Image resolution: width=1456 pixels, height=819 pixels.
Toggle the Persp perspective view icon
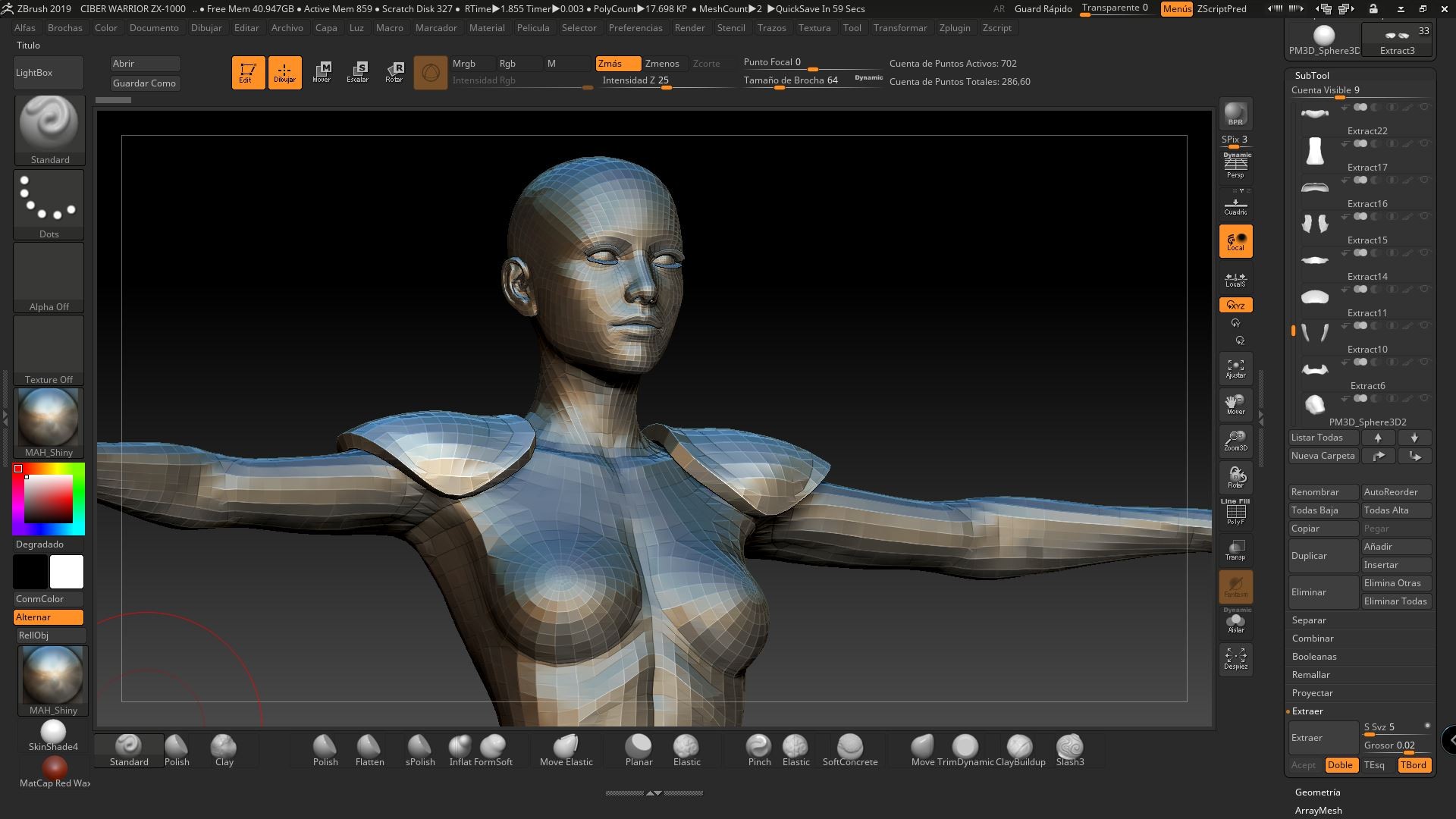click(x=1235, y=166)
